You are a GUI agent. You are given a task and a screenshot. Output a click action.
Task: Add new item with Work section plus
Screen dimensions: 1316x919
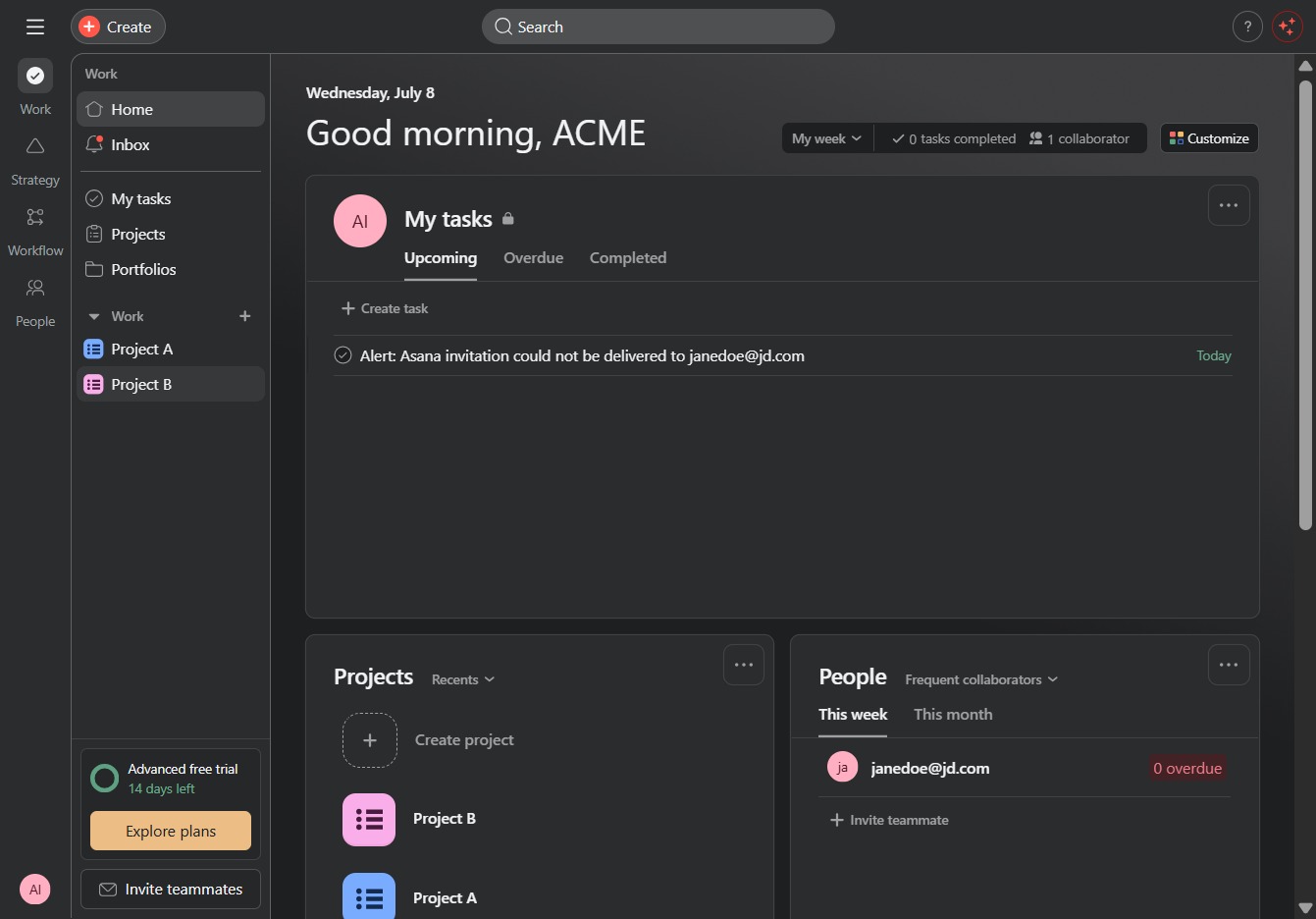[245, 316]
